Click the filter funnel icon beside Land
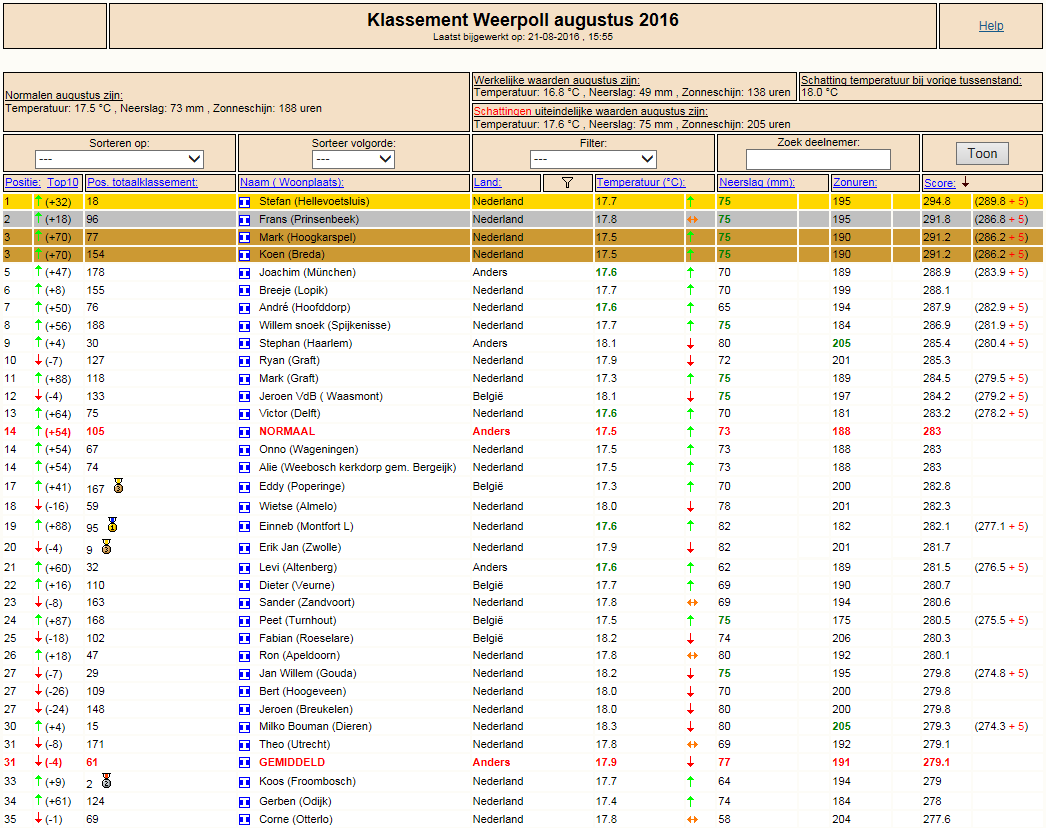1046x828 pixels. (x=567, y=183)
